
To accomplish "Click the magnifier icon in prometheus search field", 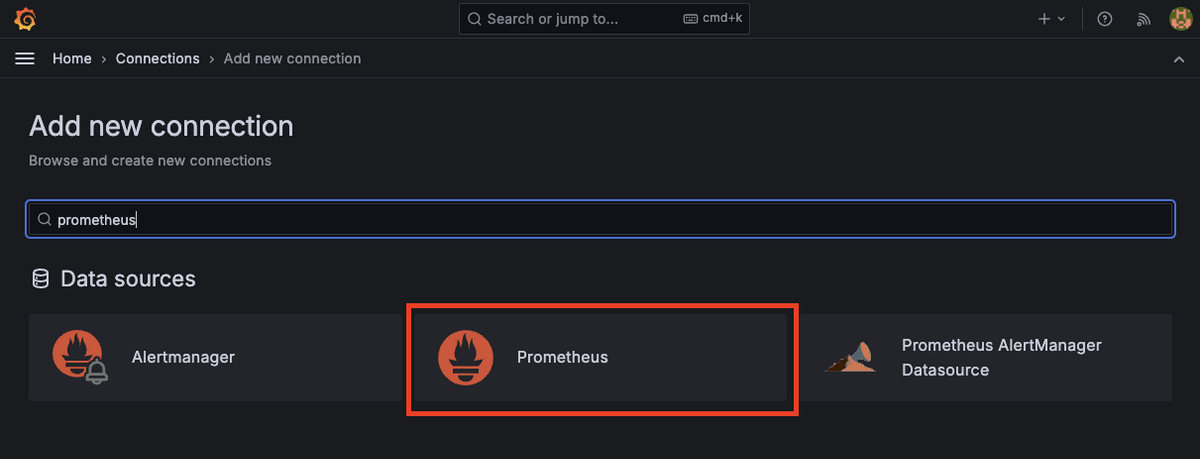I will pyautogui.click(x=44, y=219).
